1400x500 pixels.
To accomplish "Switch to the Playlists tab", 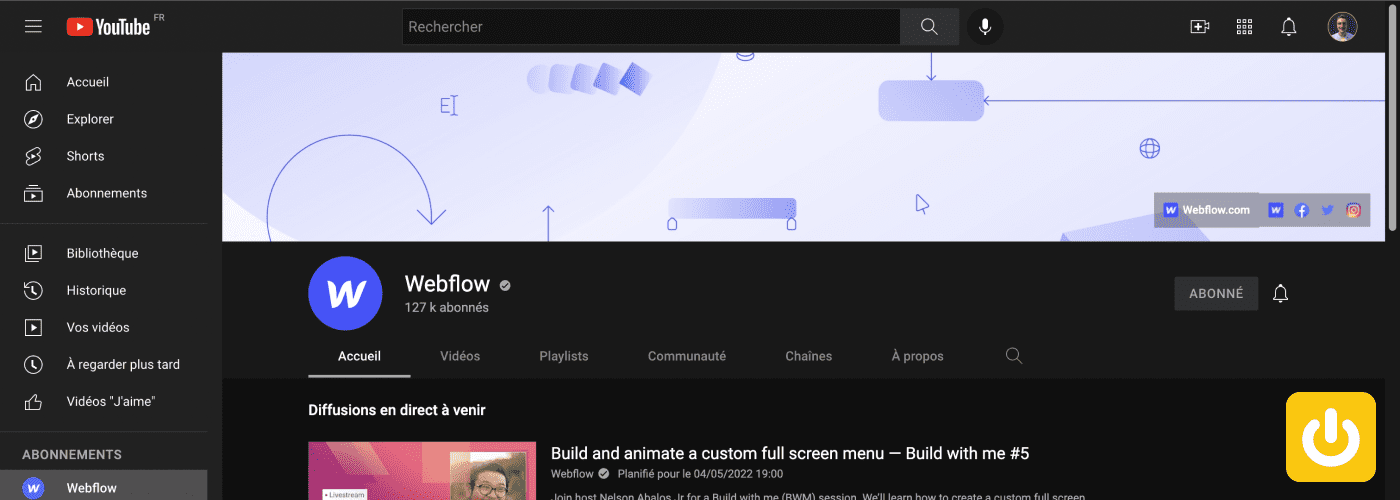I will coord(564,356).
